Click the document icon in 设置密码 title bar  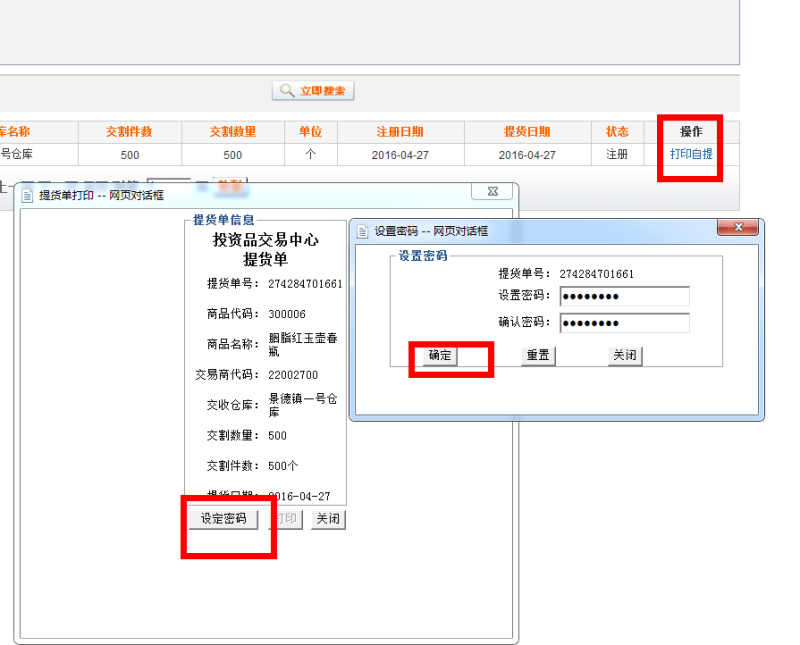click(362, 231)
